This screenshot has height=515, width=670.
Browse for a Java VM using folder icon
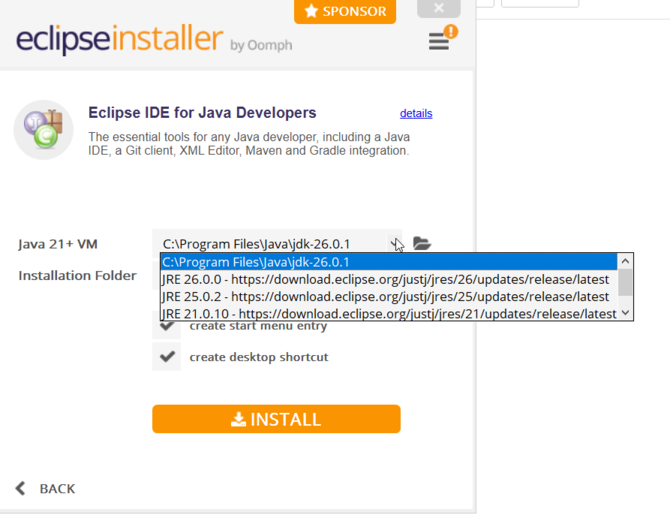click(422, 244)
